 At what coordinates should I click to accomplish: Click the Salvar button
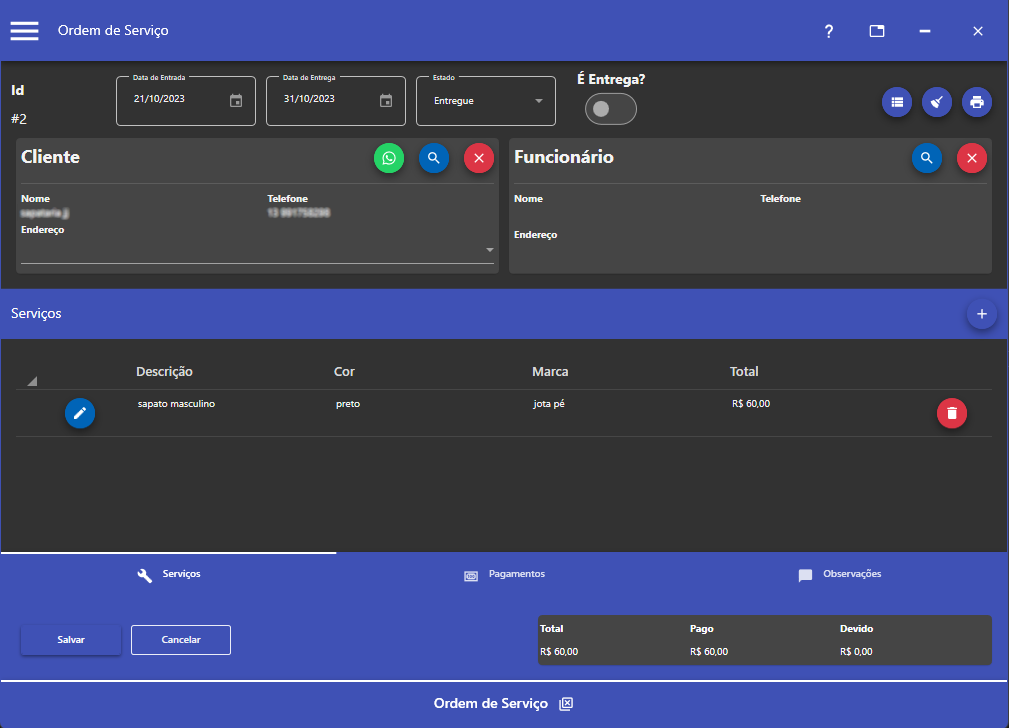click(x=71, y=640)
